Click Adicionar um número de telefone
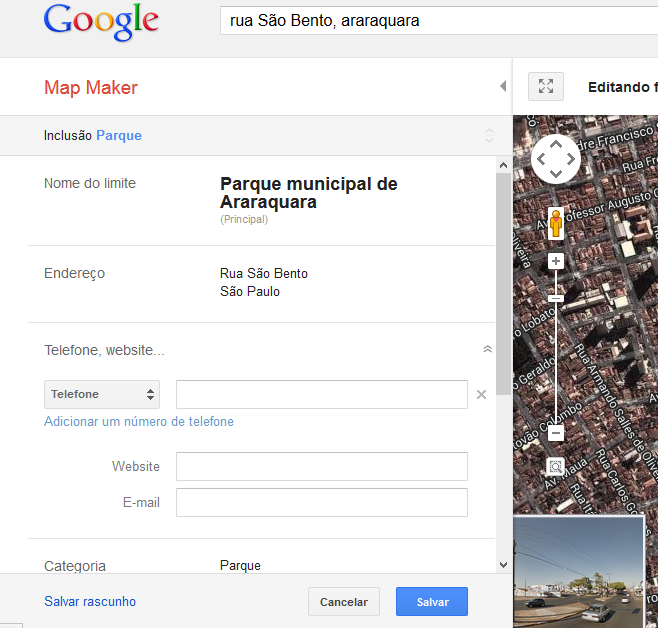 [139, 422]
